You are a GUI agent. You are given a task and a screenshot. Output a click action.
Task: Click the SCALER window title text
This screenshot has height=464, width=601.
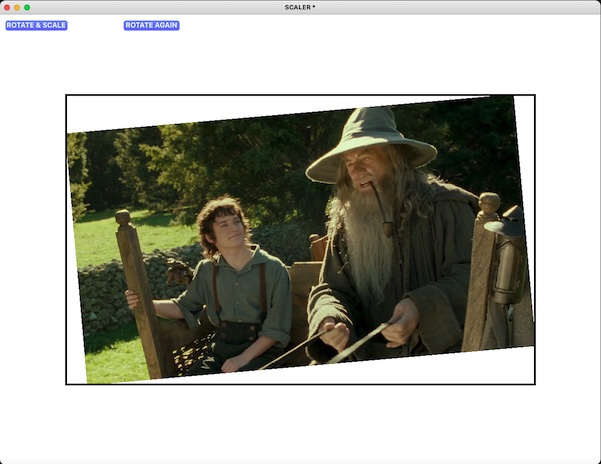click(x=299, y=7)
